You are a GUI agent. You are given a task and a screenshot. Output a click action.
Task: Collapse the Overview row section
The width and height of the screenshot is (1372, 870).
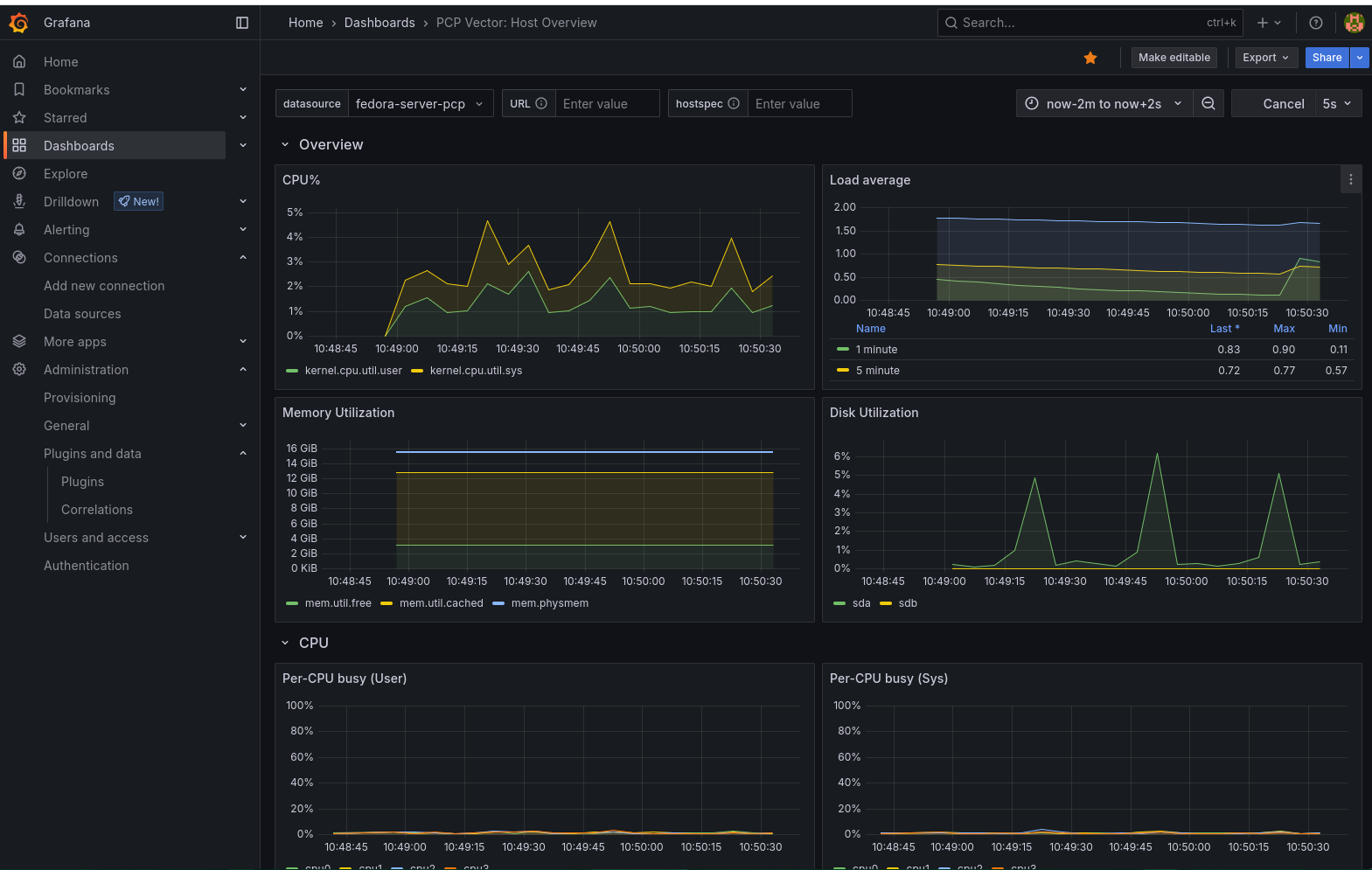tap(285, 145)
